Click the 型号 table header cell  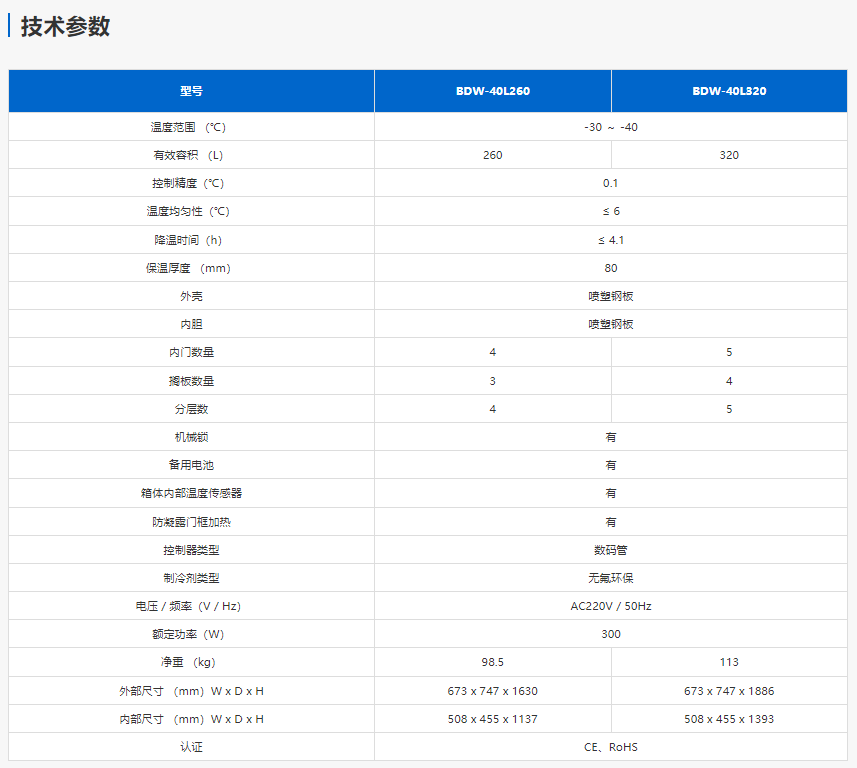click(191, 91)
